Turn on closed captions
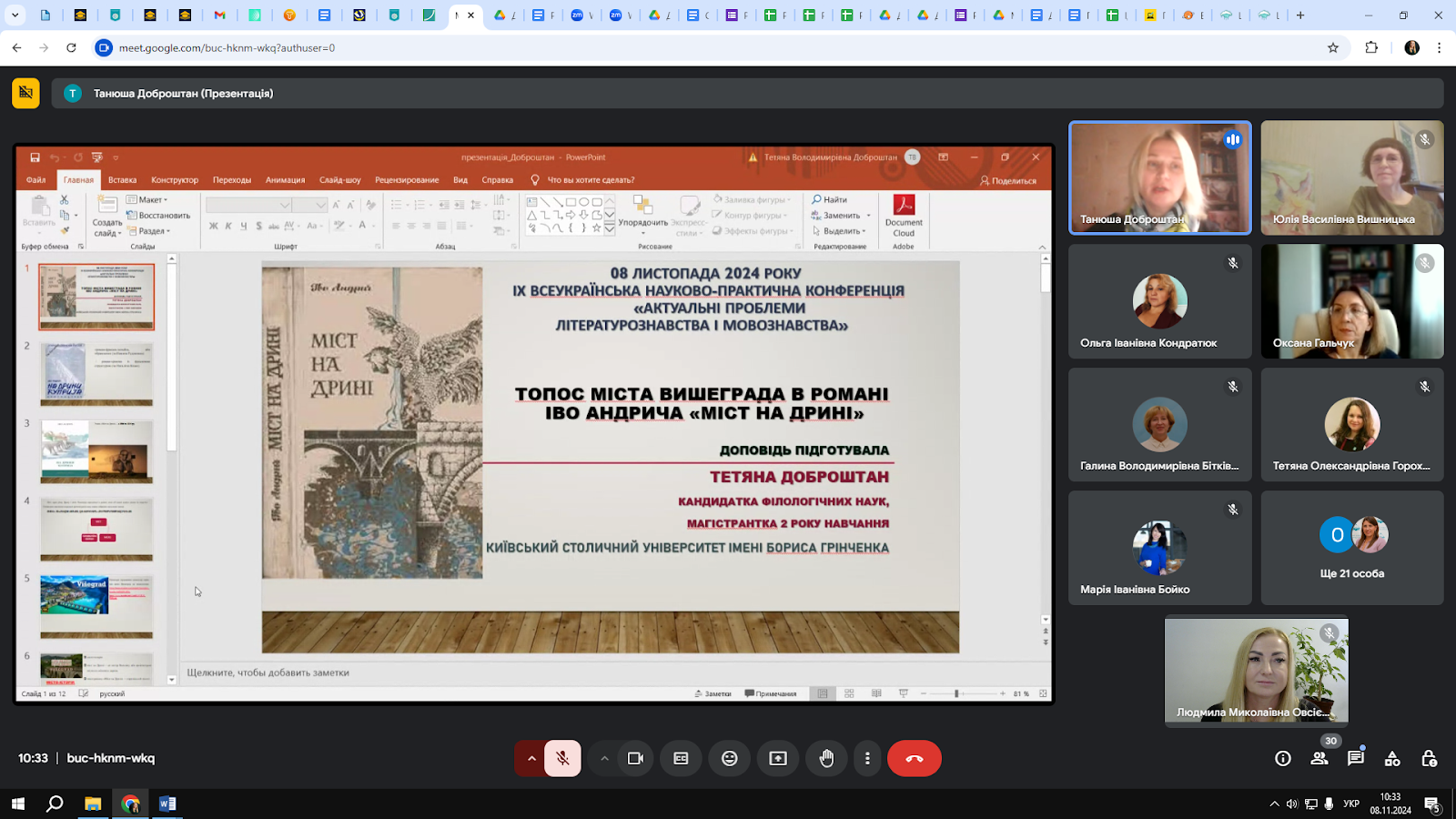This screenshot has height=819, width=1456. point(681,758)
